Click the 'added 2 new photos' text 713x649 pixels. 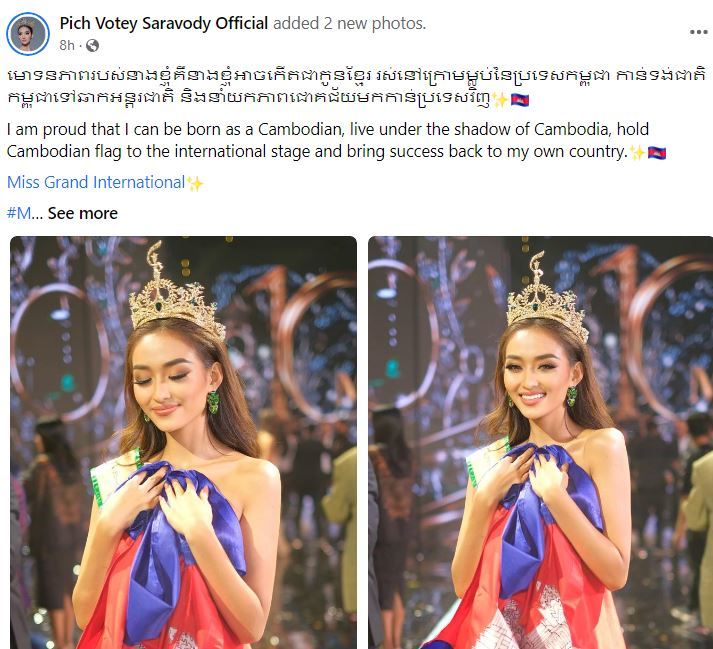349,23
